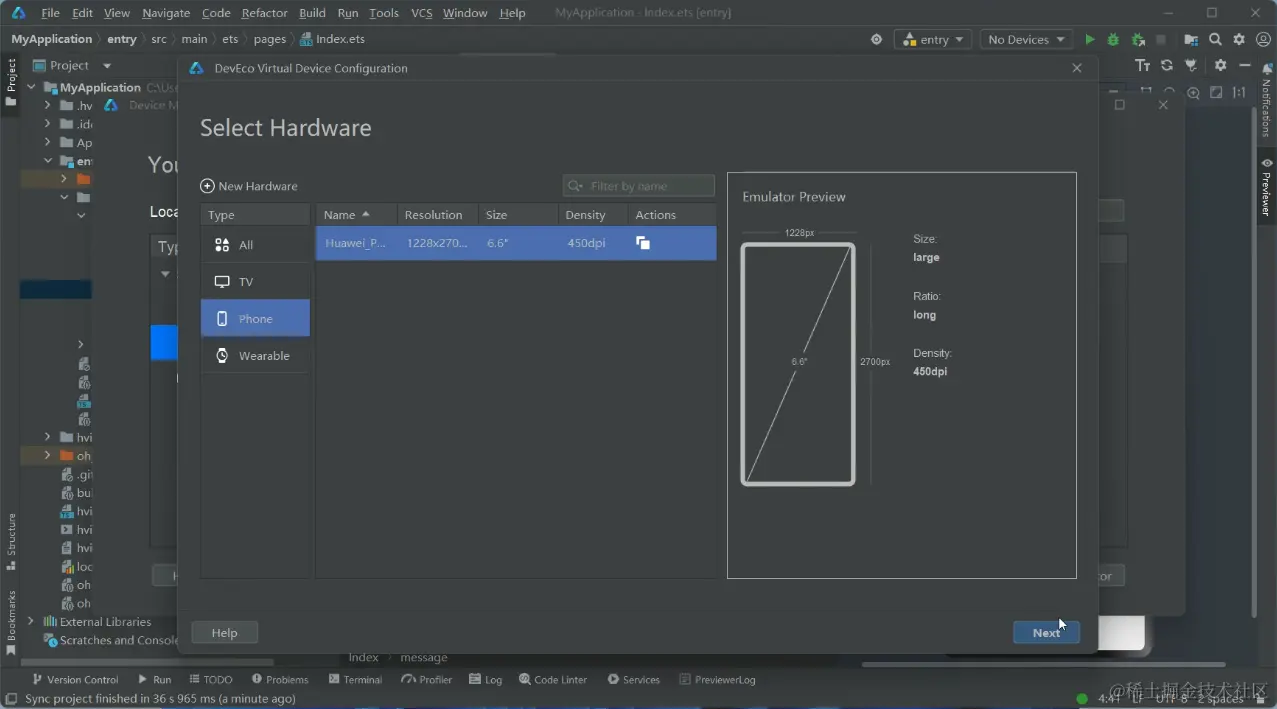Open the Navigate menu
This screenshot has height=709, width=1277.
pyautogui.click(x=166, y=13)
